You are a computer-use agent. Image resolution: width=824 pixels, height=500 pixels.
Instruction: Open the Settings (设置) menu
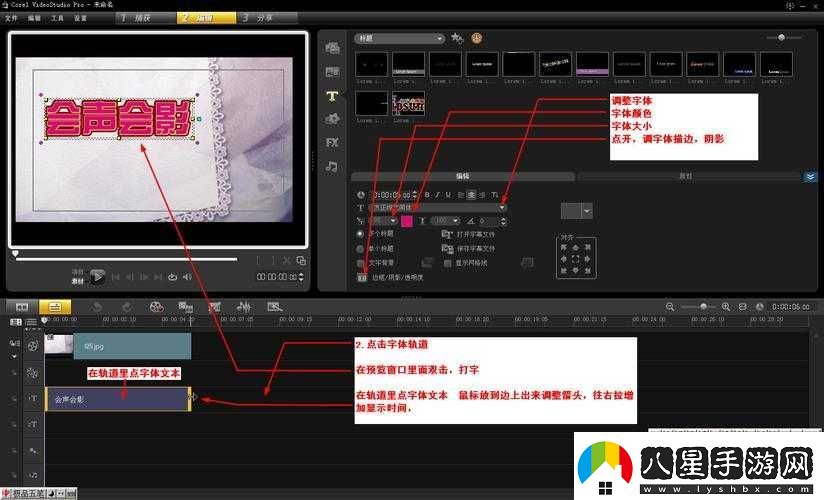click(x=80, y=18)
